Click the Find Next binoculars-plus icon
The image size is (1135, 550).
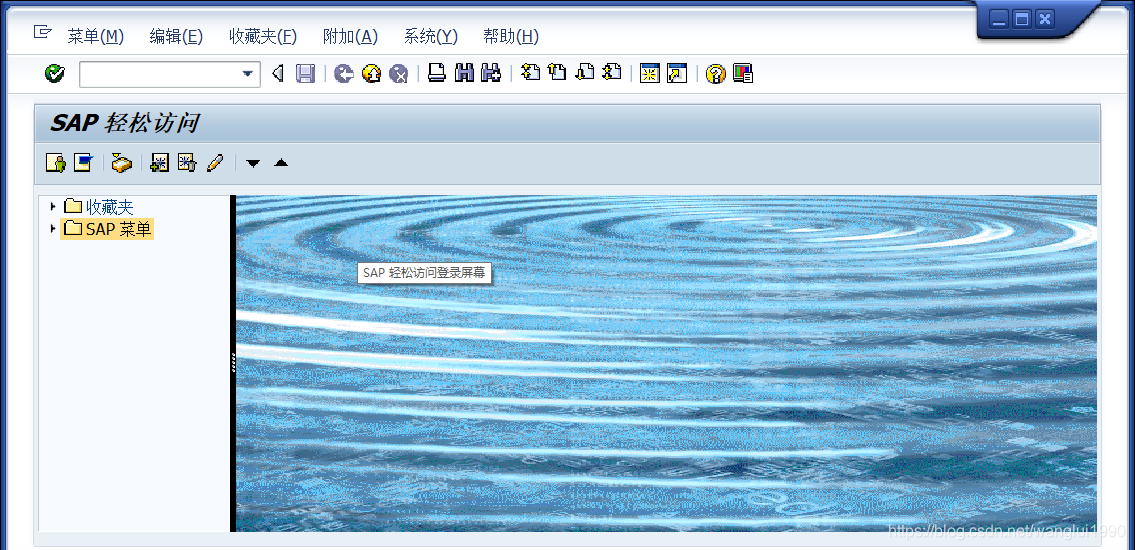point(491,73)
